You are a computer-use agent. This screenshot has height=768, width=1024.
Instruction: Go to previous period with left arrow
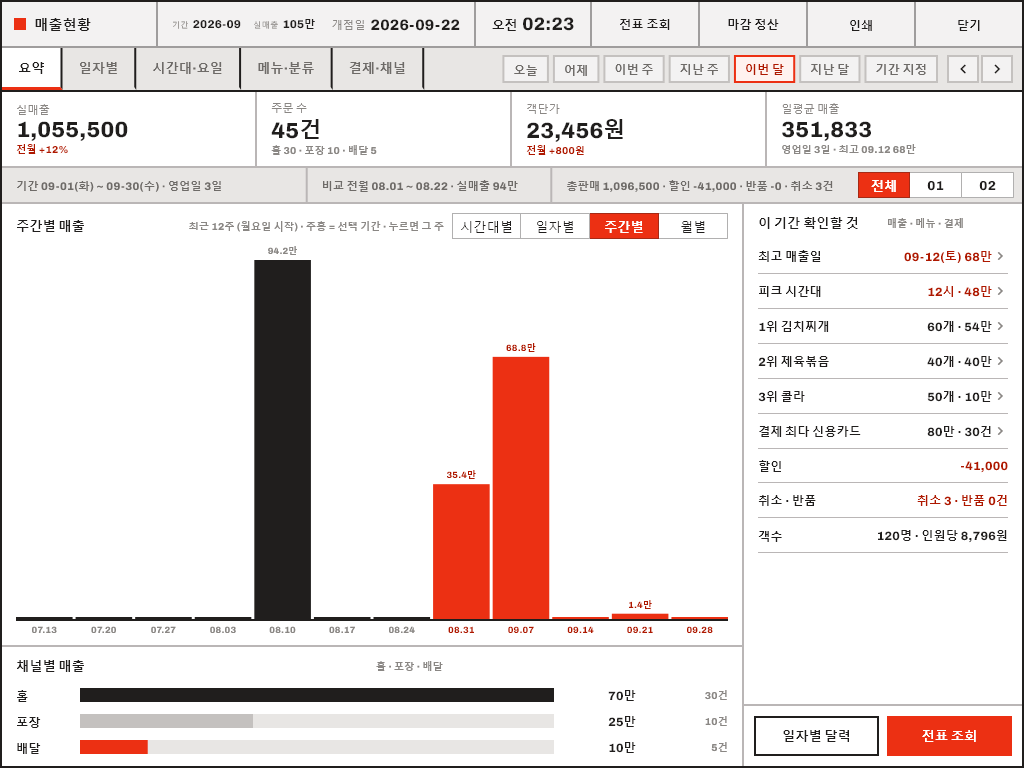(963, 69)
